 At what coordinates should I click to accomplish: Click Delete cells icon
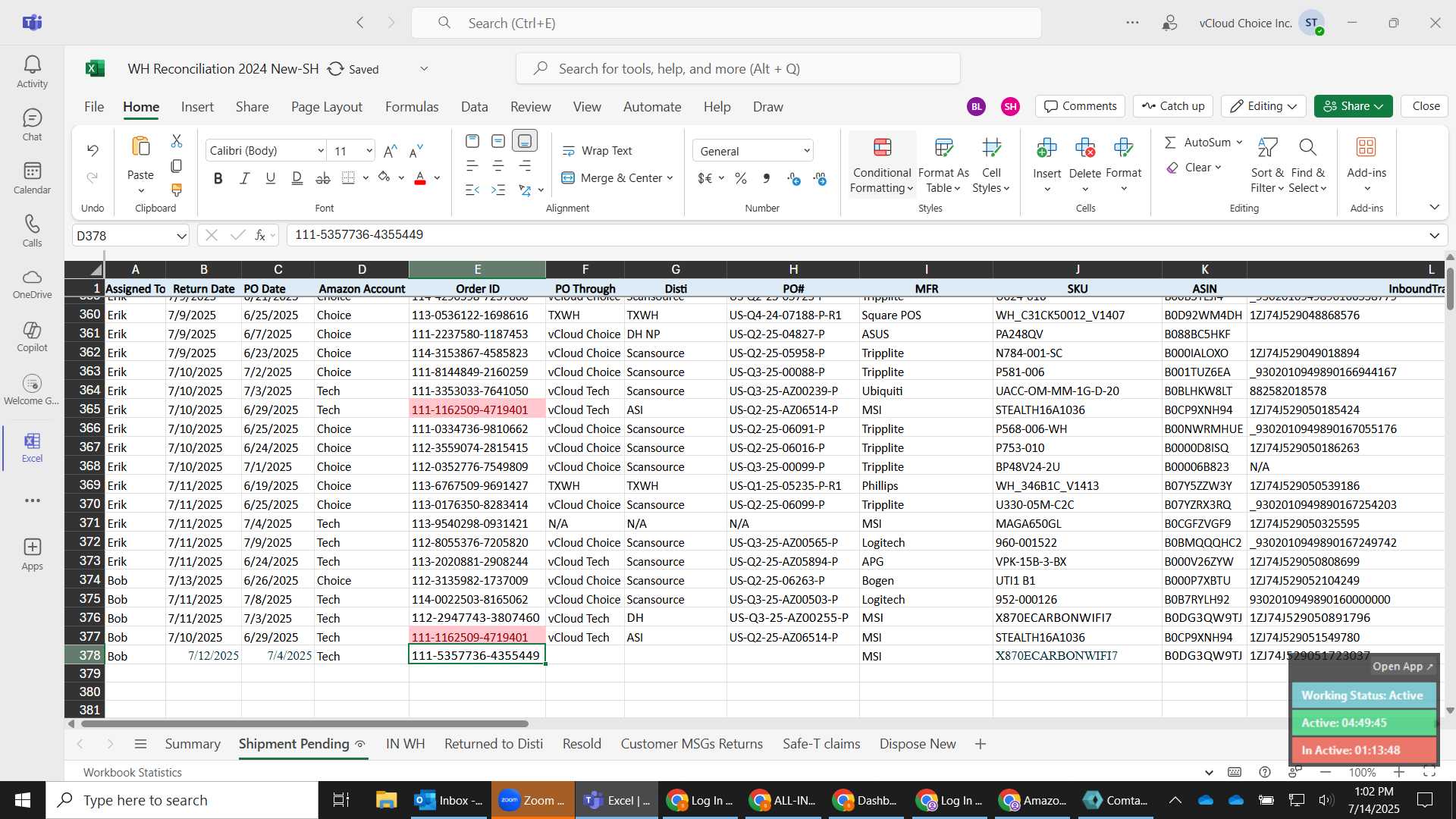[x=1085, y=147]
